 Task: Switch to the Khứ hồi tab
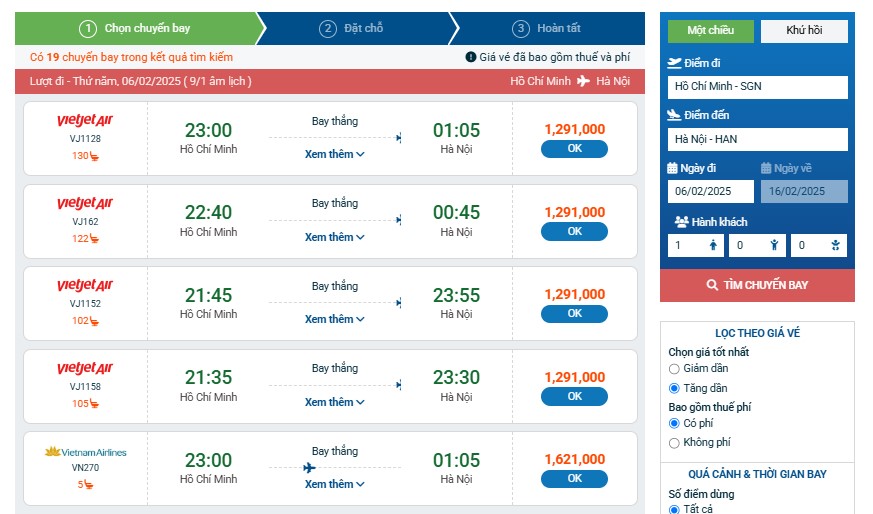coord(804,31)
